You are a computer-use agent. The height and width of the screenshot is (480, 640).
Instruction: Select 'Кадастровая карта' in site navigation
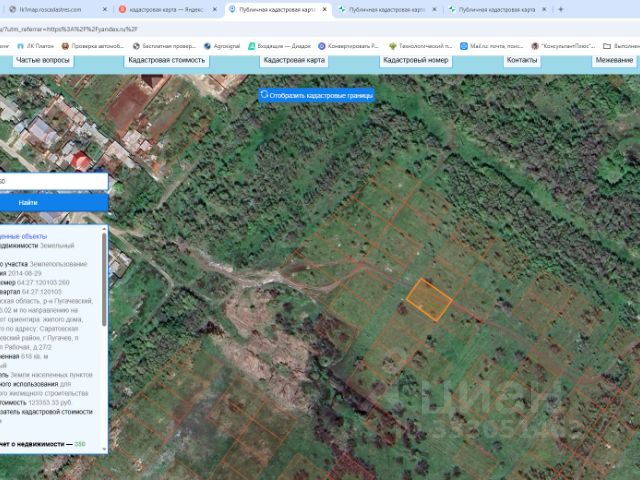pos(294,60)
